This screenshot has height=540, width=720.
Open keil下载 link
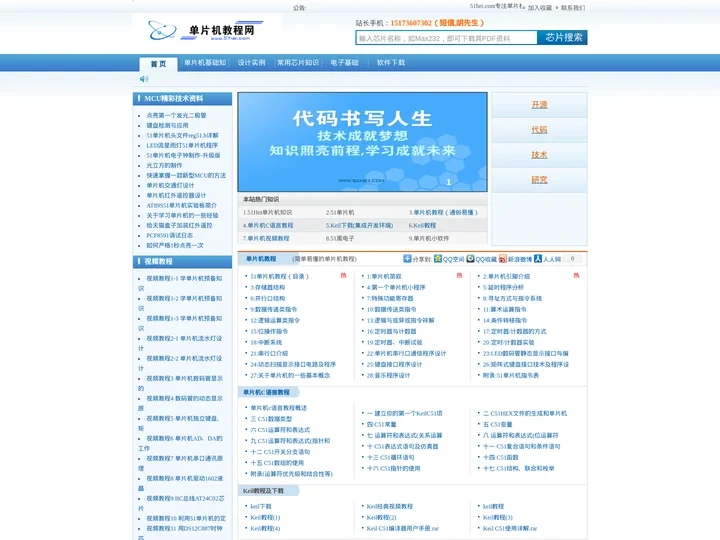pos(261,506)
